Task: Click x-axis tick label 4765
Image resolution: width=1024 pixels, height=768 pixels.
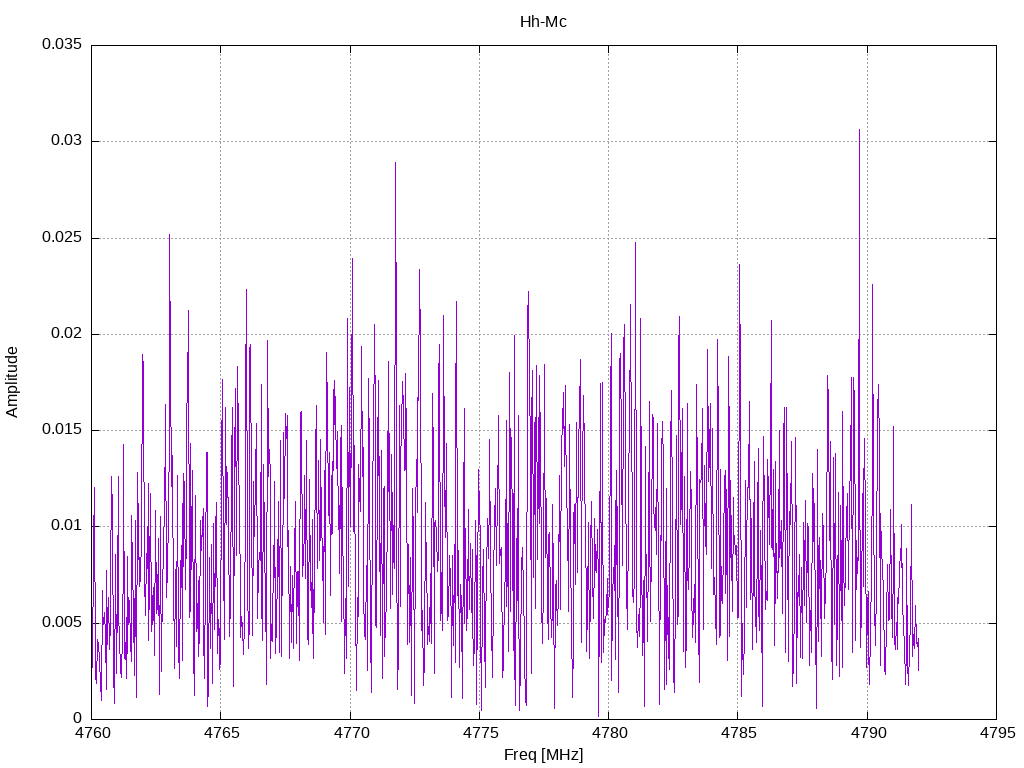Action: click(221, 733)
